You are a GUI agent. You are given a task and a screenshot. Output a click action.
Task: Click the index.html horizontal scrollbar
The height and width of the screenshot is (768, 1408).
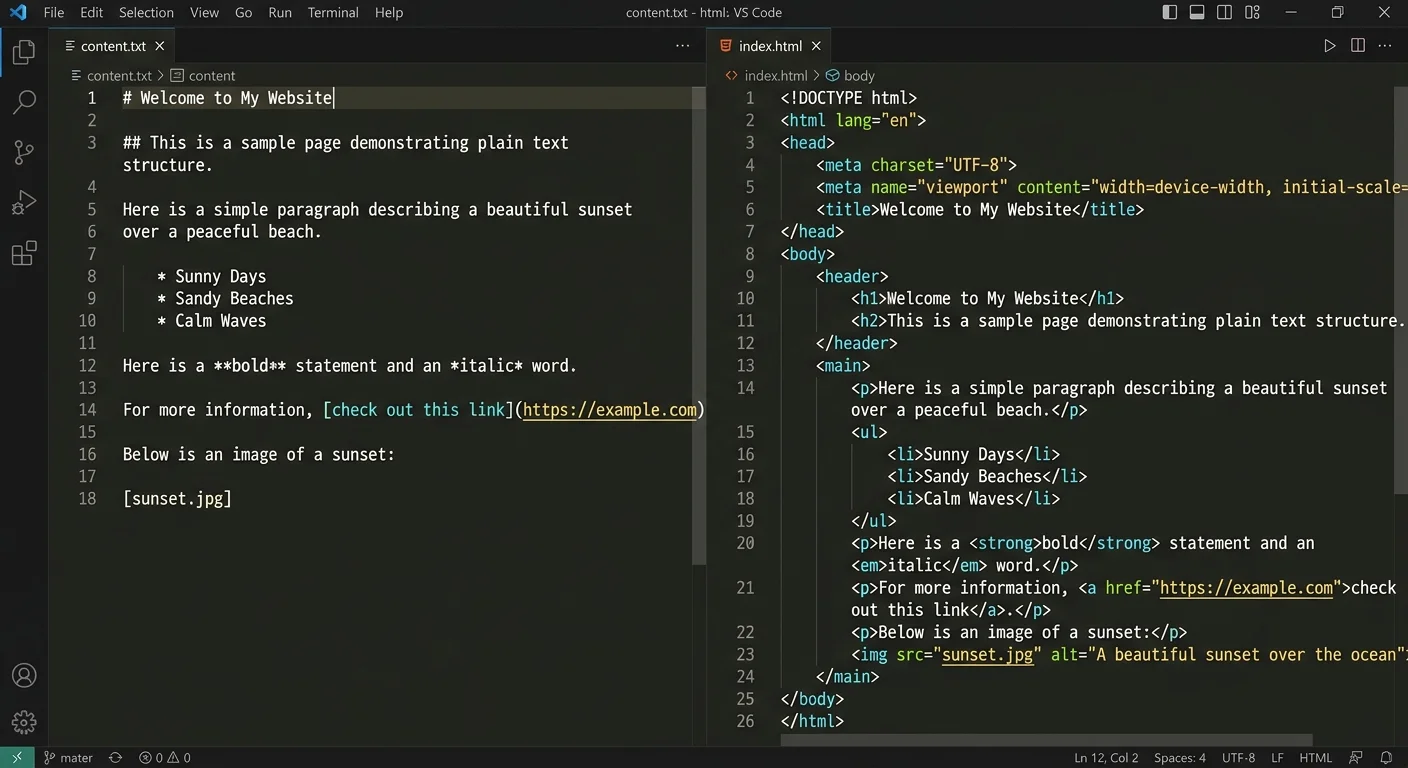tap(1045, 740)
